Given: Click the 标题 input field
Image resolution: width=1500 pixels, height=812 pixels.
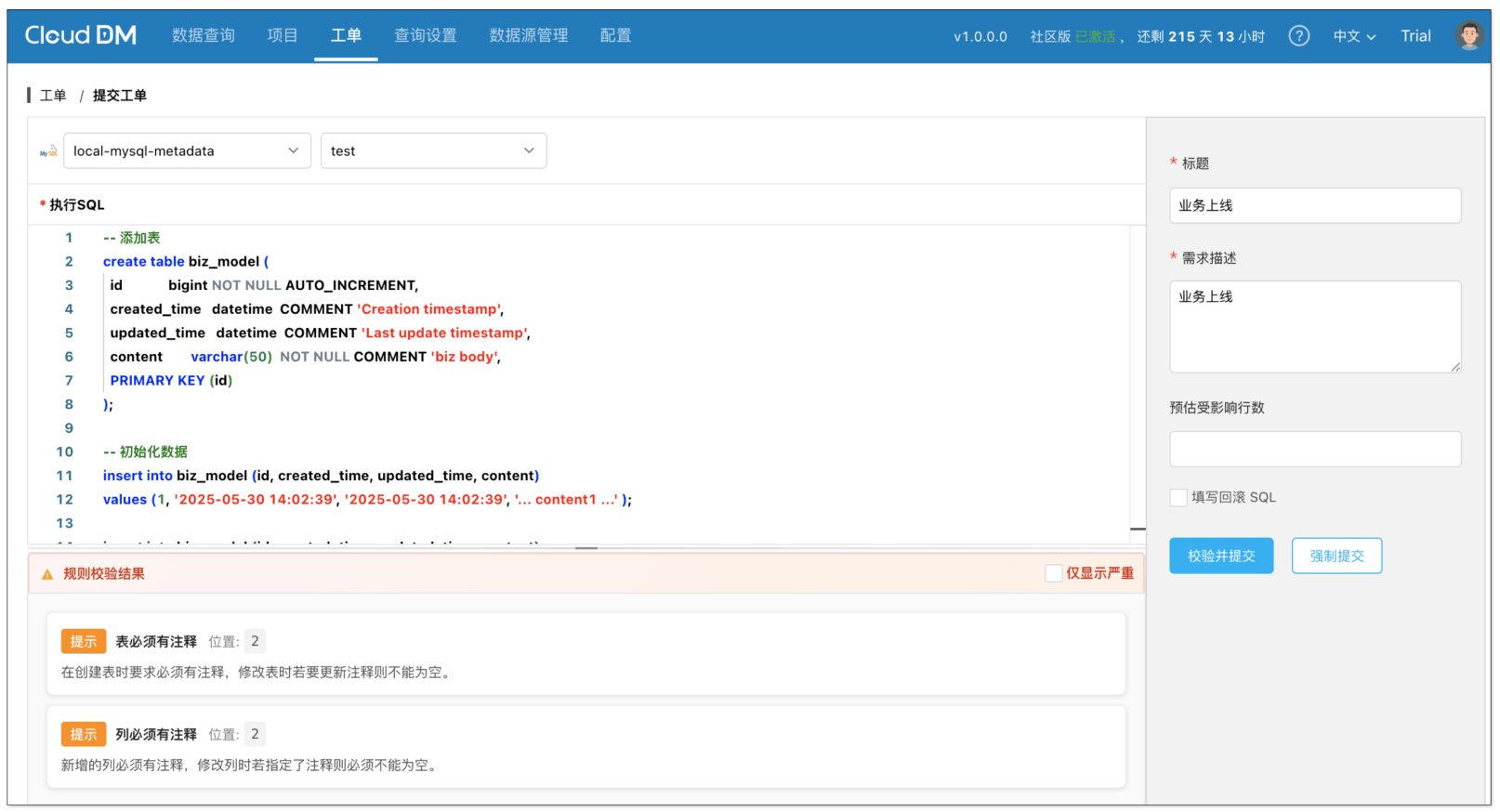Looking at the screenshot, I should [x=1314, y=206].
